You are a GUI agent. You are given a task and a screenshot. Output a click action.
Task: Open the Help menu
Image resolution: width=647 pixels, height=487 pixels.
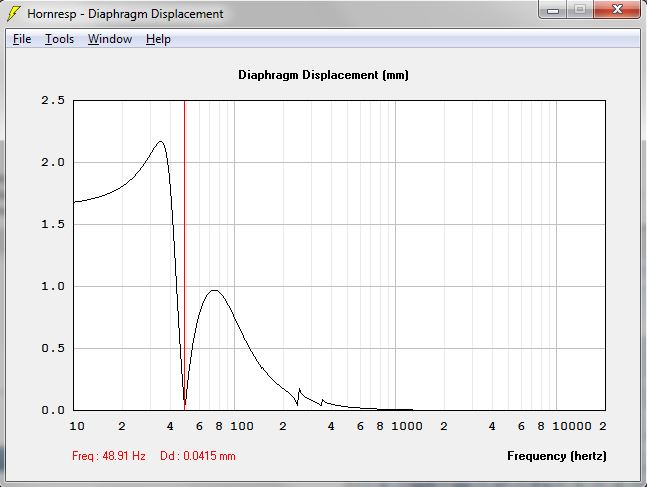click(158, 39)
